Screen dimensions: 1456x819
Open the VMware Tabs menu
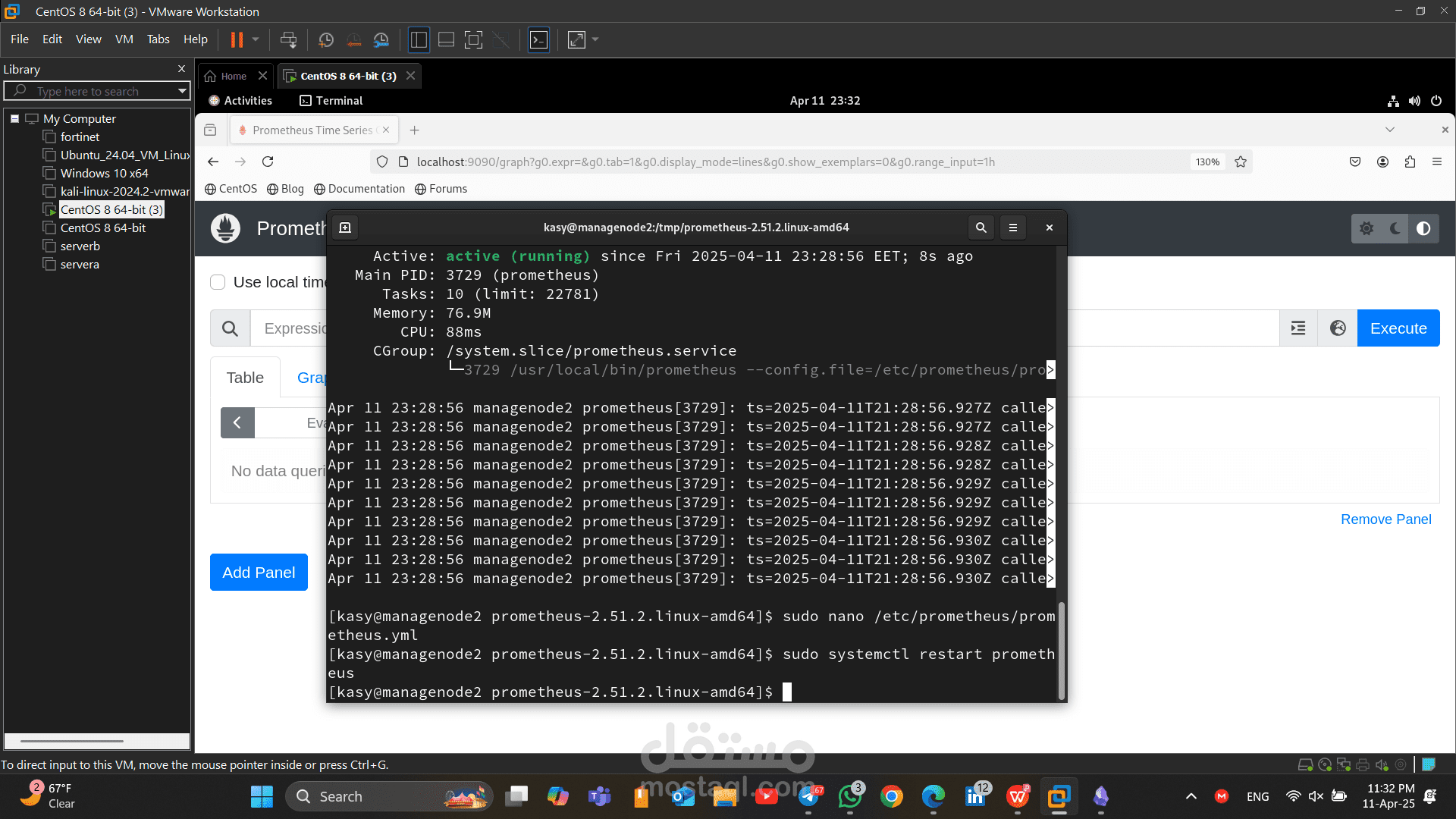(x=158, y=39)
